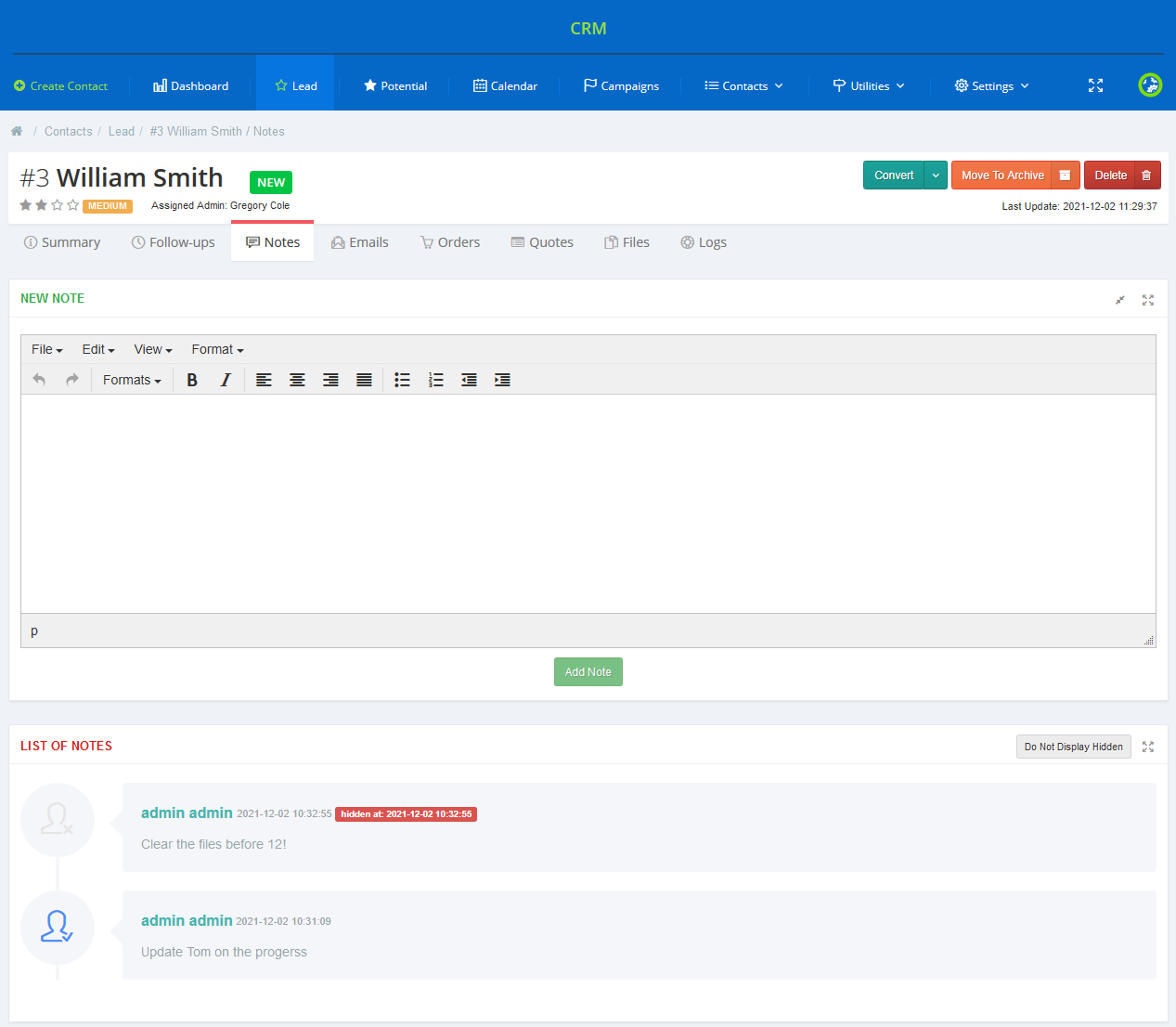Open Convert dropdown arrow
Image resolution: width=1176 pixels, height=1027 pixels.
pyautogui.click(x=936, y=175)
